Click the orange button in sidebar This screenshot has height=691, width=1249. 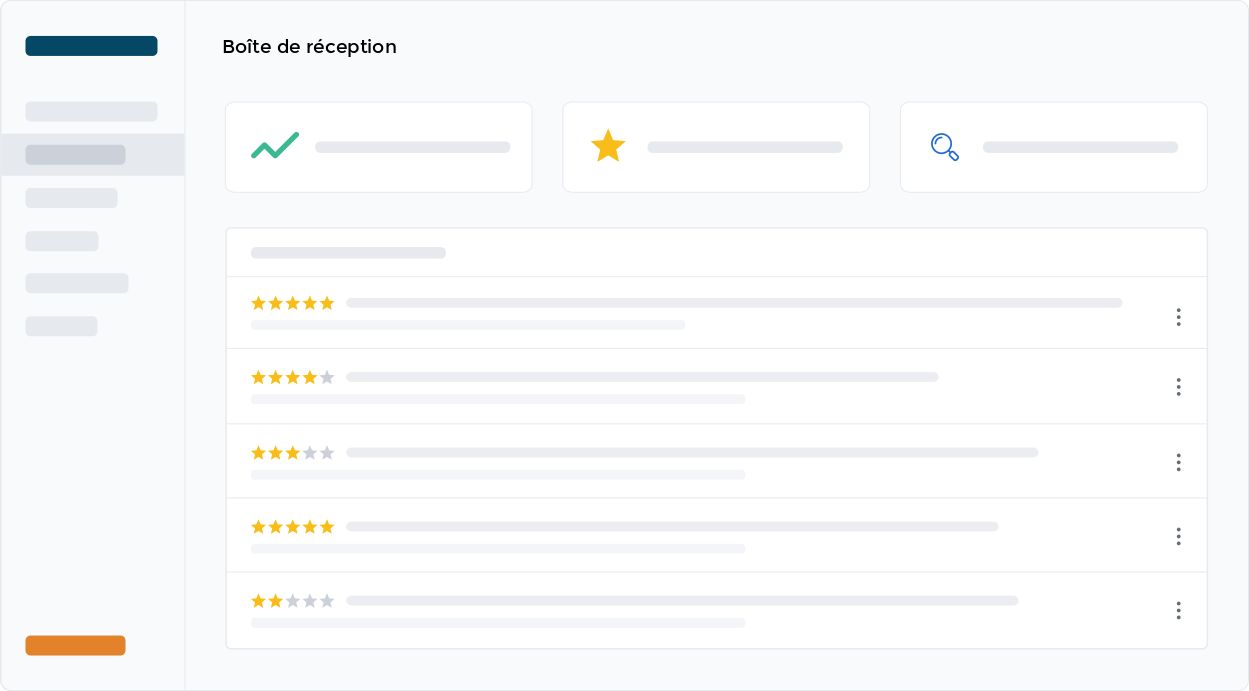point(75,646)
